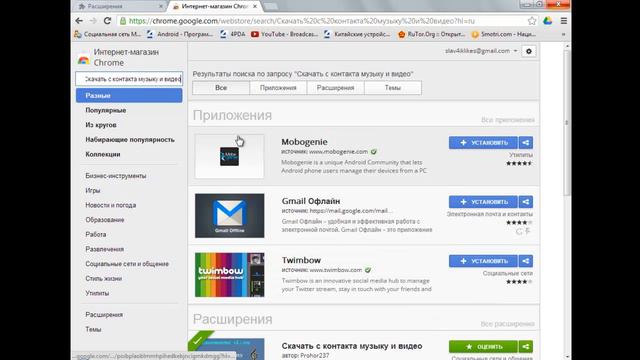Select the Приложения results filter tab
This screenshot has height=360, width=640.
click(x=278, y=88)
